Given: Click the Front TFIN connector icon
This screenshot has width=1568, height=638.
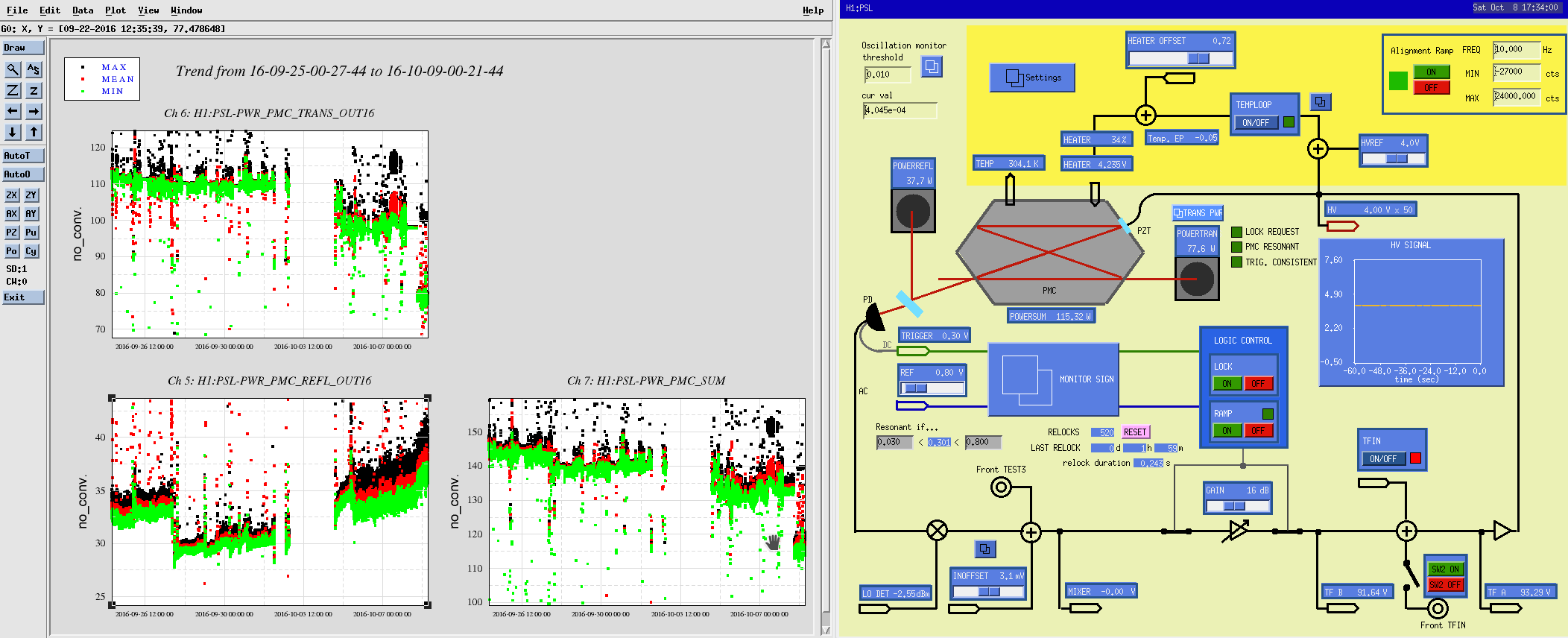Looking at the screenshot, I should 1438,609.
